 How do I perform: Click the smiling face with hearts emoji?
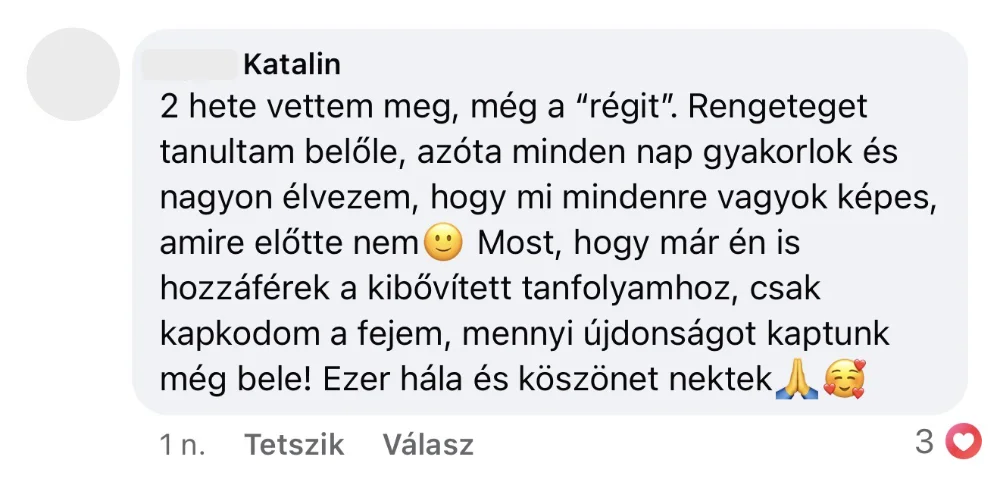843,379
